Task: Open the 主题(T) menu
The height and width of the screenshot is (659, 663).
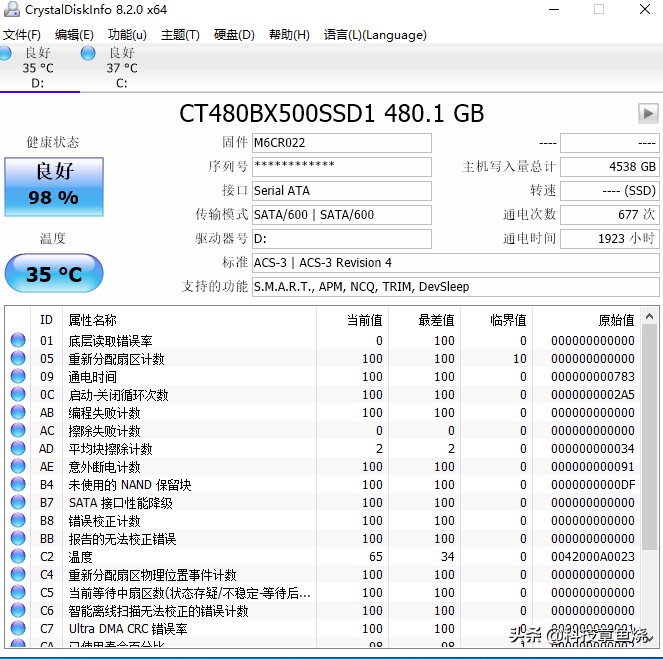Action: point(180,35)
